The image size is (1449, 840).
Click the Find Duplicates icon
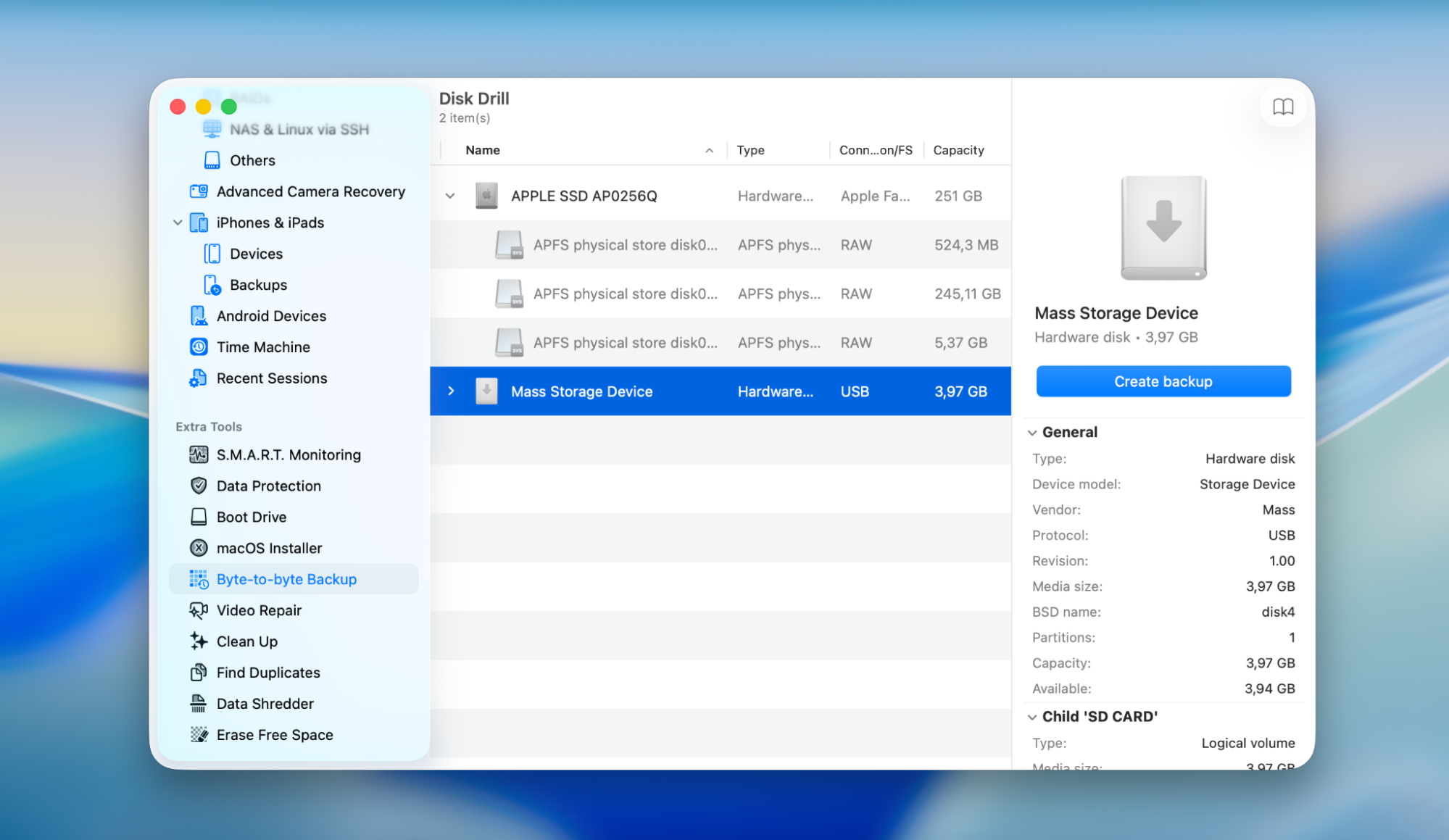coord(199,673)
